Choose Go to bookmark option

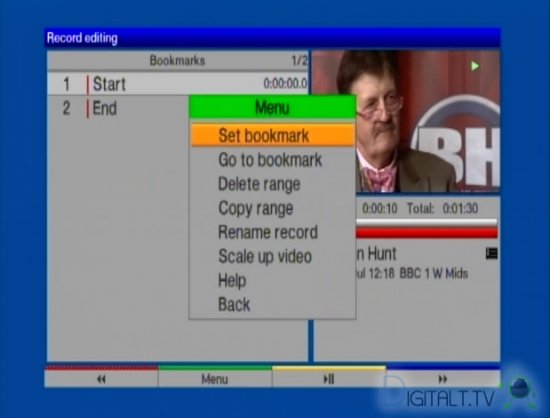pyautogui.click(x=270, y=160)
